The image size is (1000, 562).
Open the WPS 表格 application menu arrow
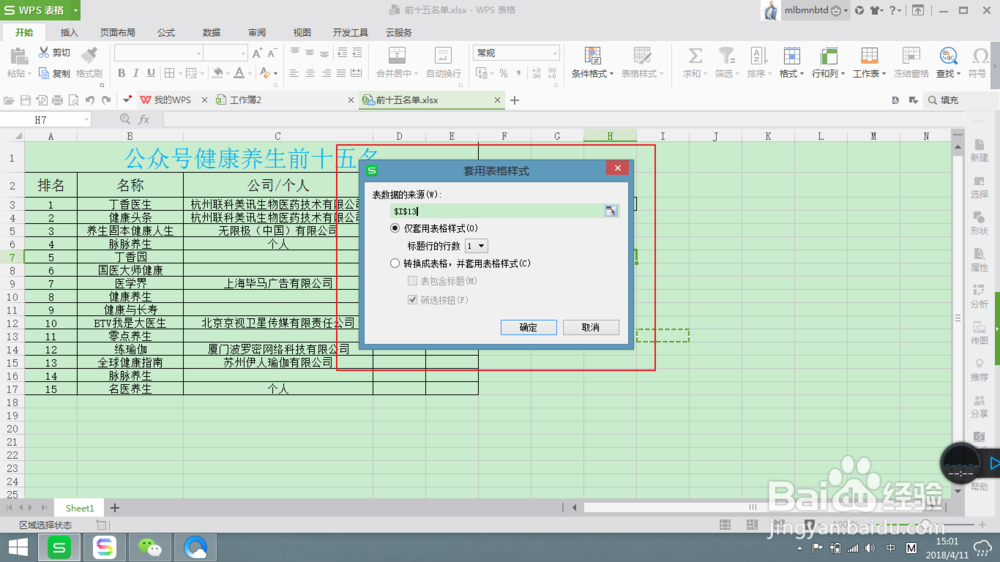(75, 10)
